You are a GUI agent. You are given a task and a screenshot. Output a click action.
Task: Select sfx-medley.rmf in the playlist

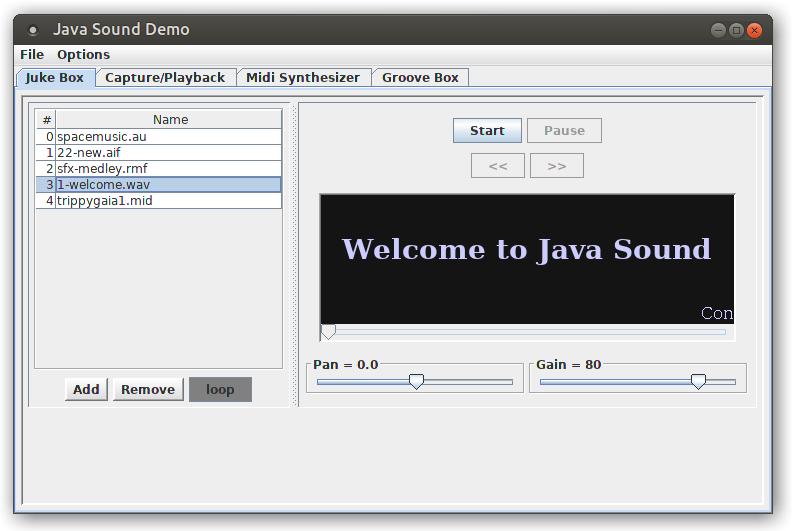[x=158, y=169]
